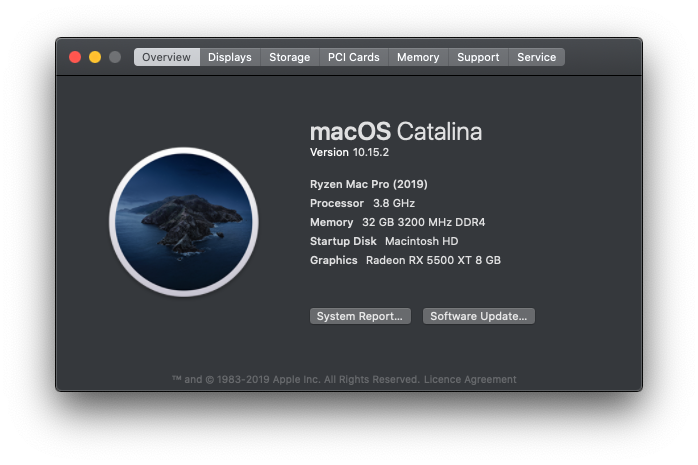The width and height of the screenshot is (698, 465).
Task: Switch to the Service tab
Action: tap(536, 57)
